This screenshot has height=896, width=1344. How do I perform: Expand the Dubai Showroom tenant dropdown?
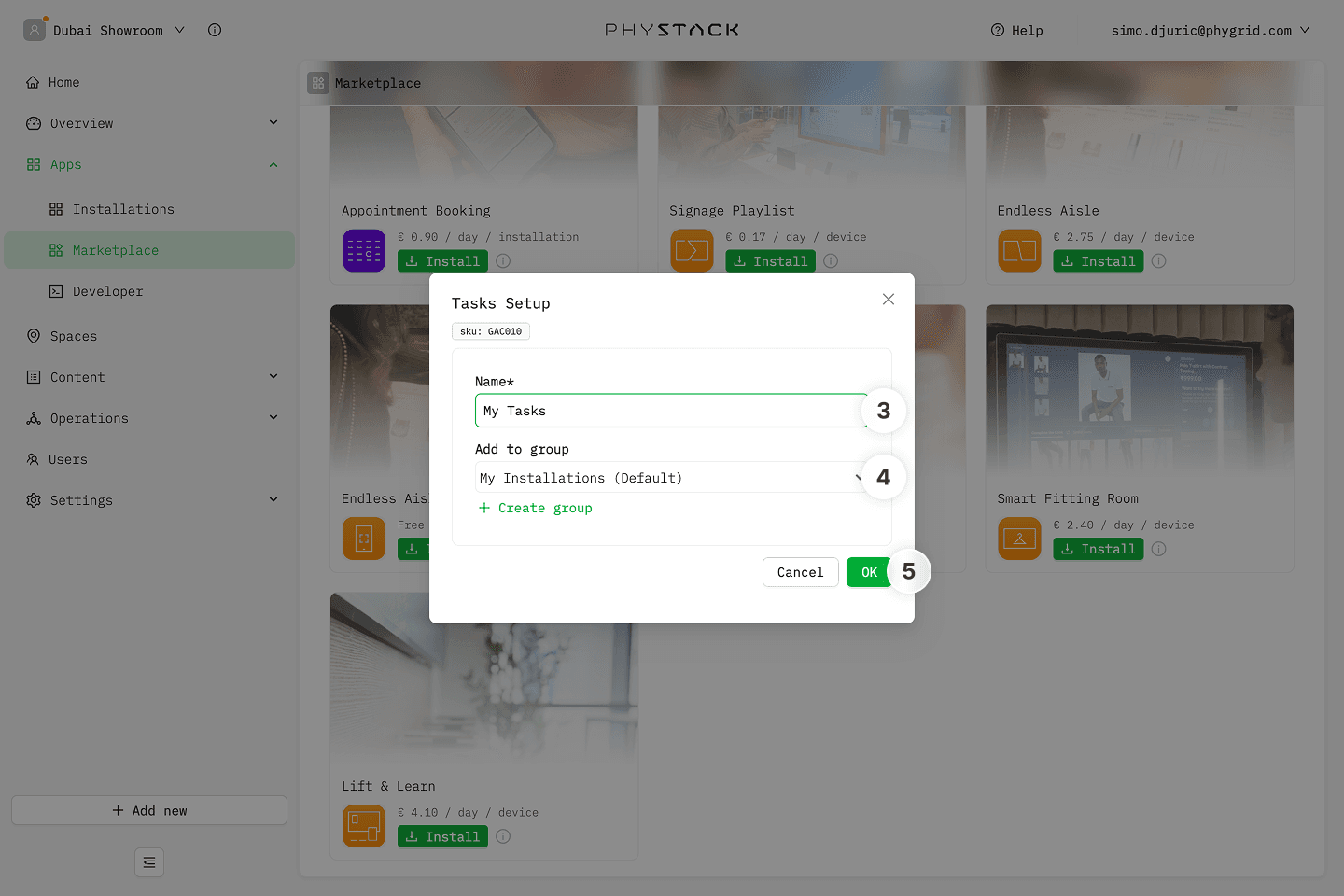[180, 30]
